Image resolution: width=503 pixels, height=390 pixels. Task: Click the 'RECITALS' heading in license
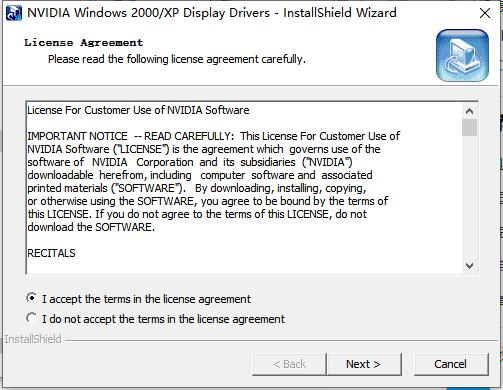pos(51,253)
